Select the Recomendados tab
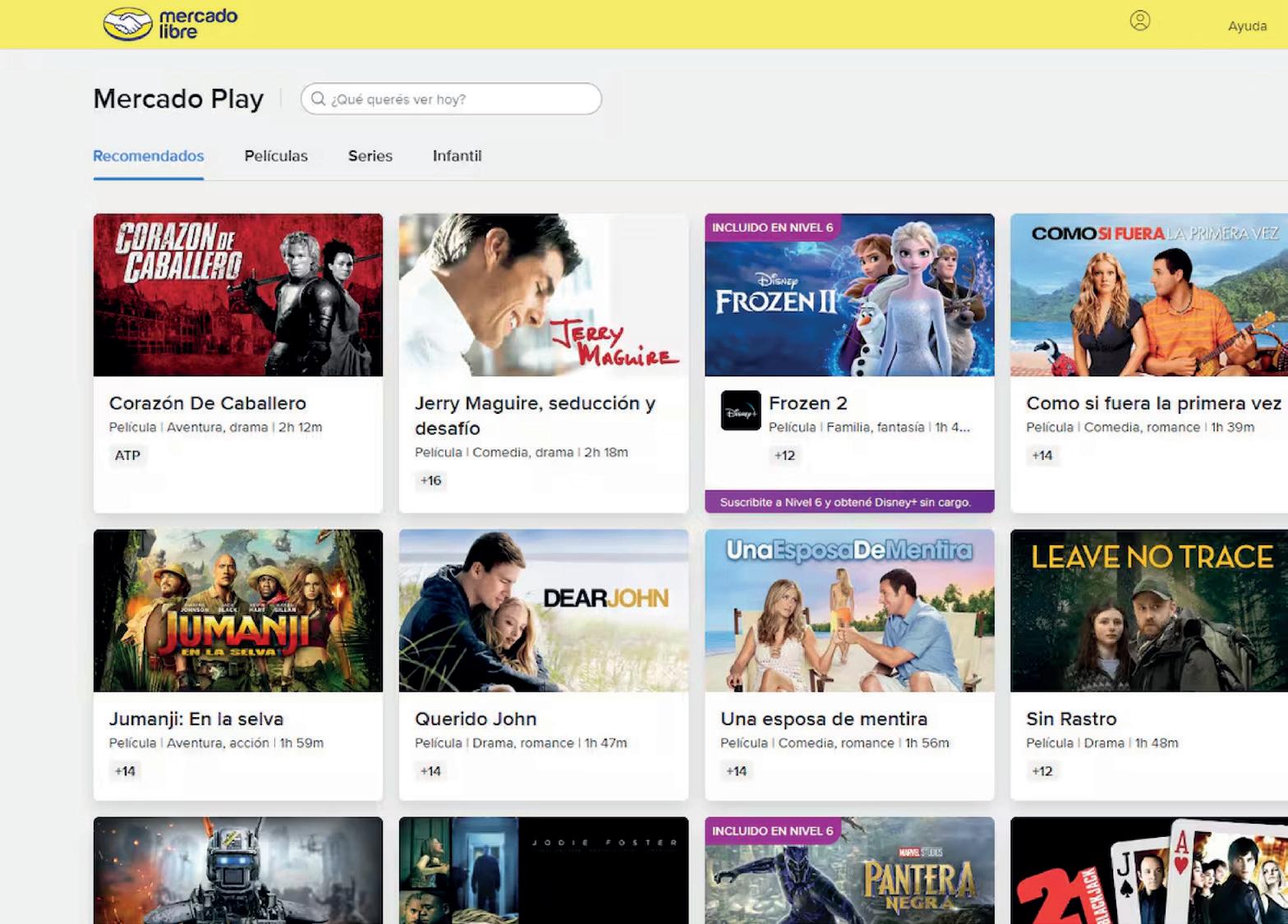This screenshot has height=924, width=1288. click(149, 156)
